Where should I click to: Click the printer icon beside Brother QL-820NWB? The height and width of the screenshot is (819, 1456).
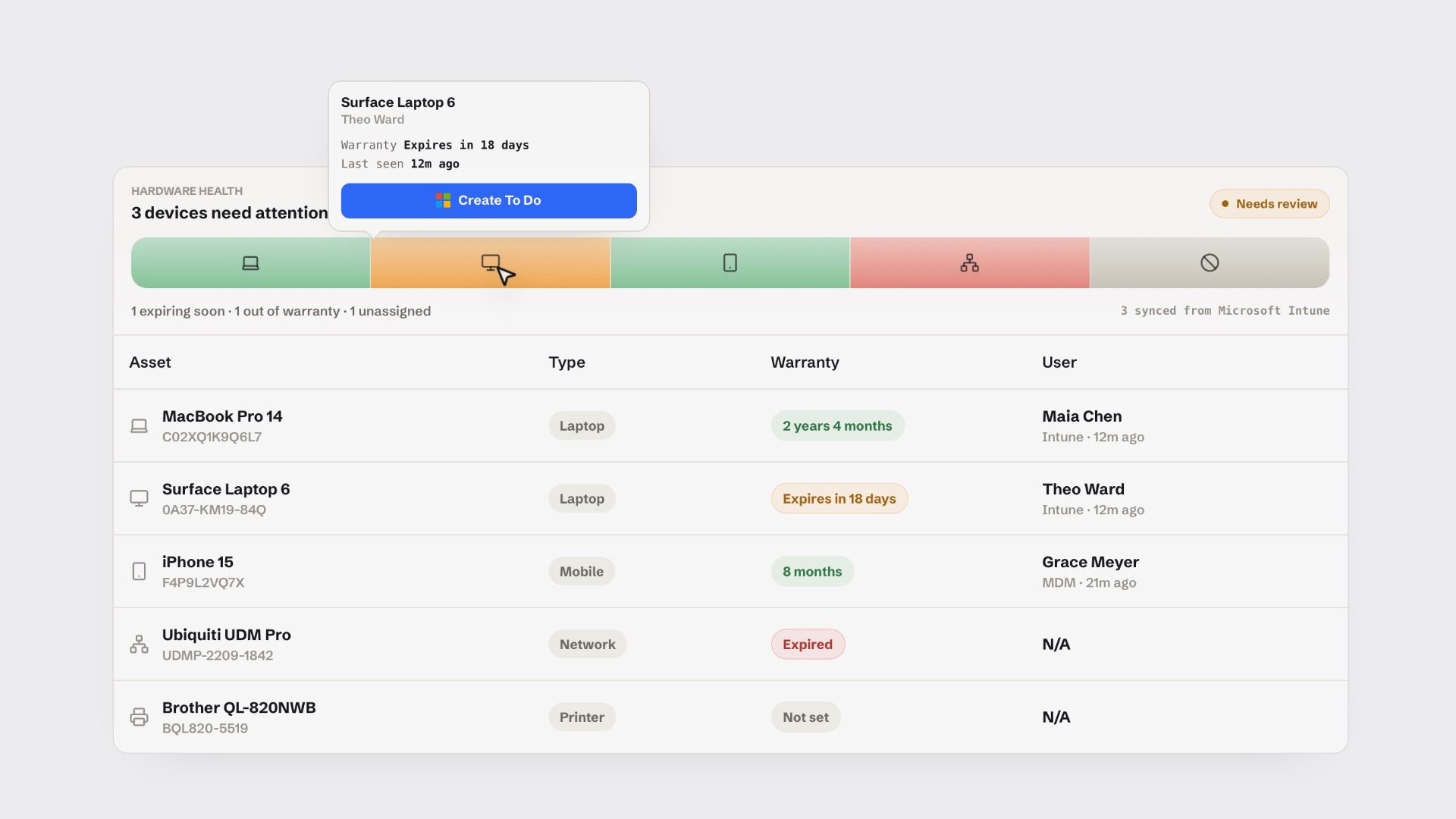pyautogui.click(x=139, y=717)
